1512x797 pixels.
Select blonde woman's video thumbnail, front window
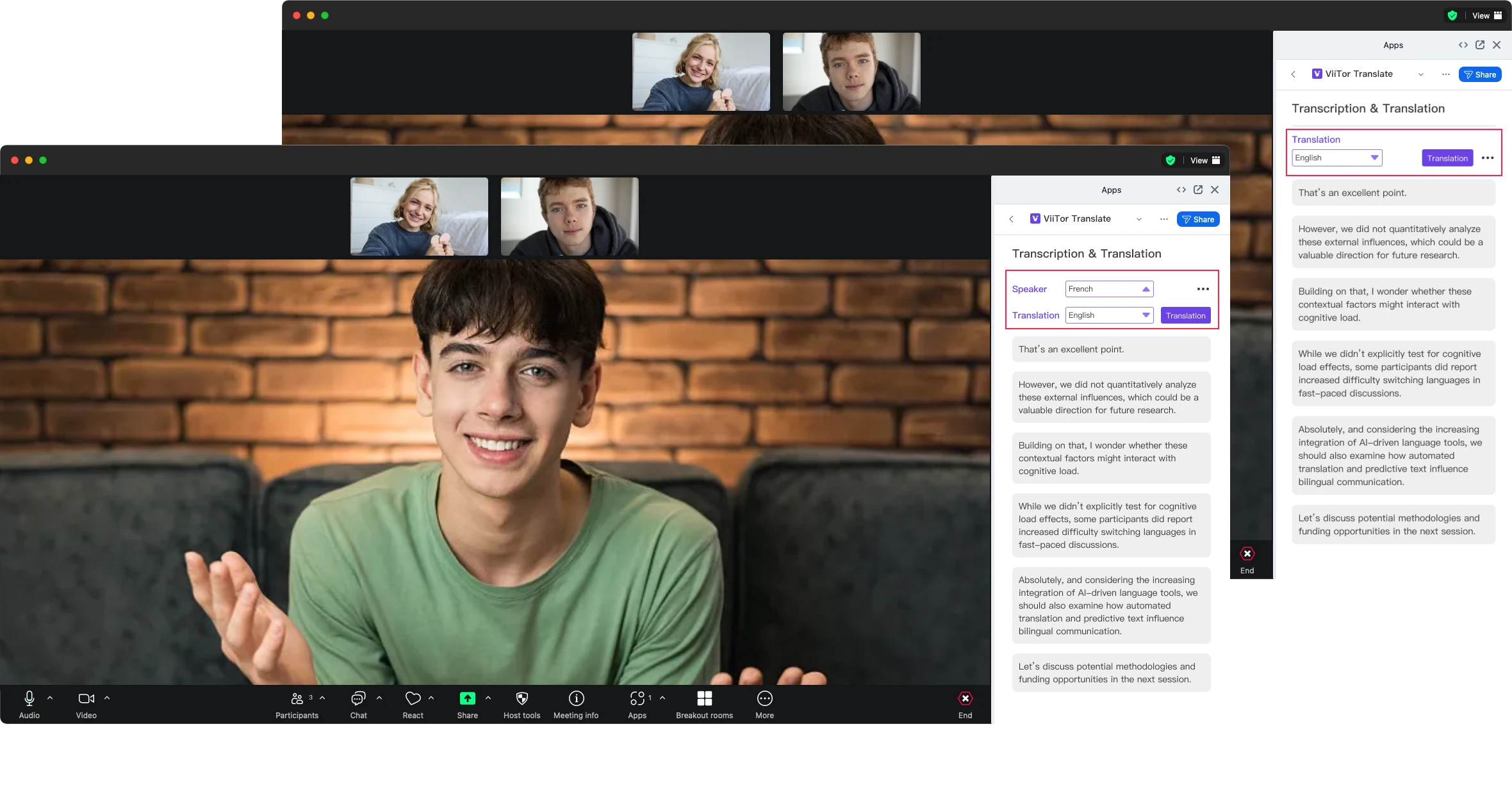419,217
